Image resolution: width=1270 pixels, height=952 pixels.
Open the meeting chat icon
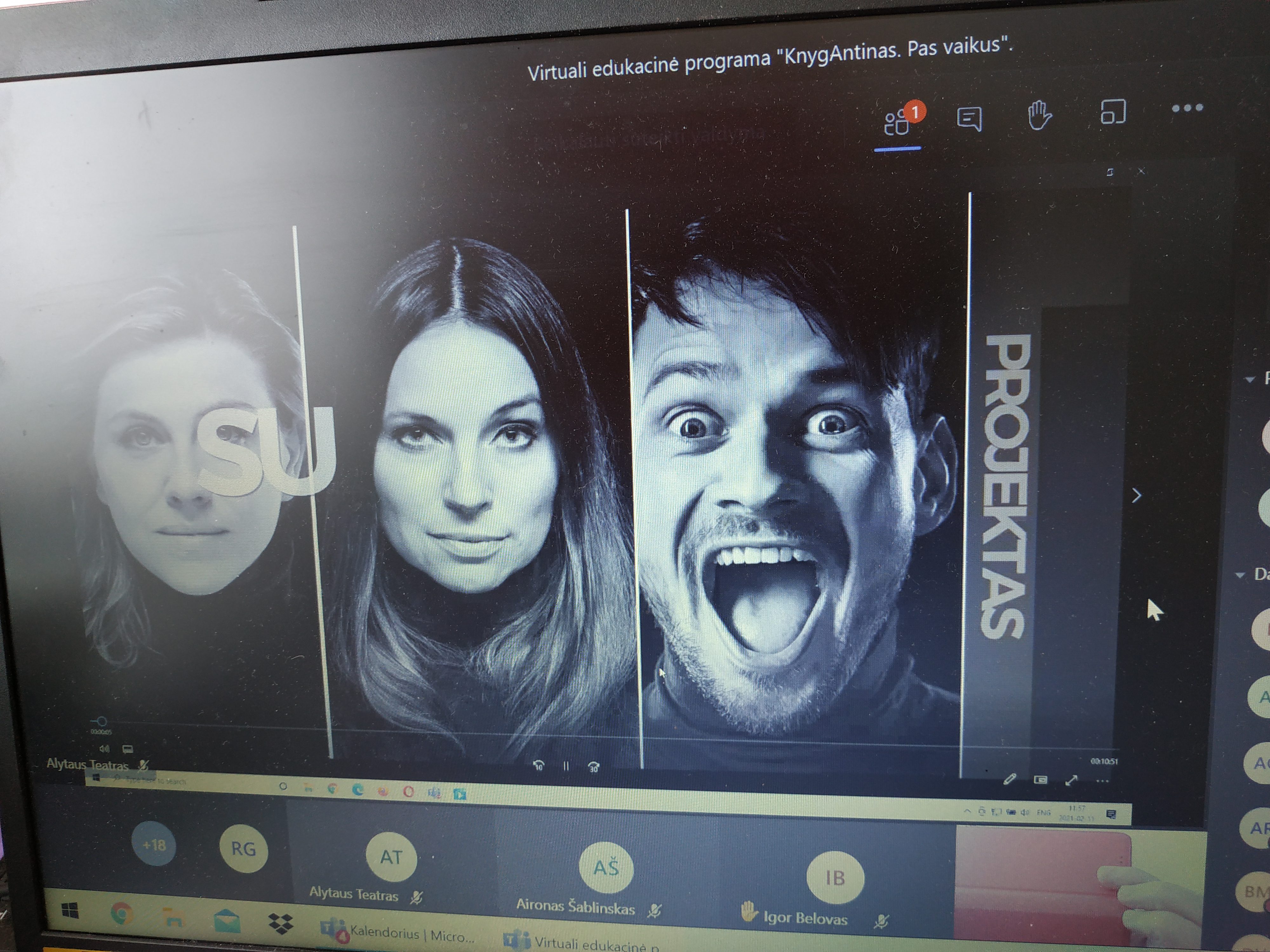pyautogui.click(x=969, y=119)
